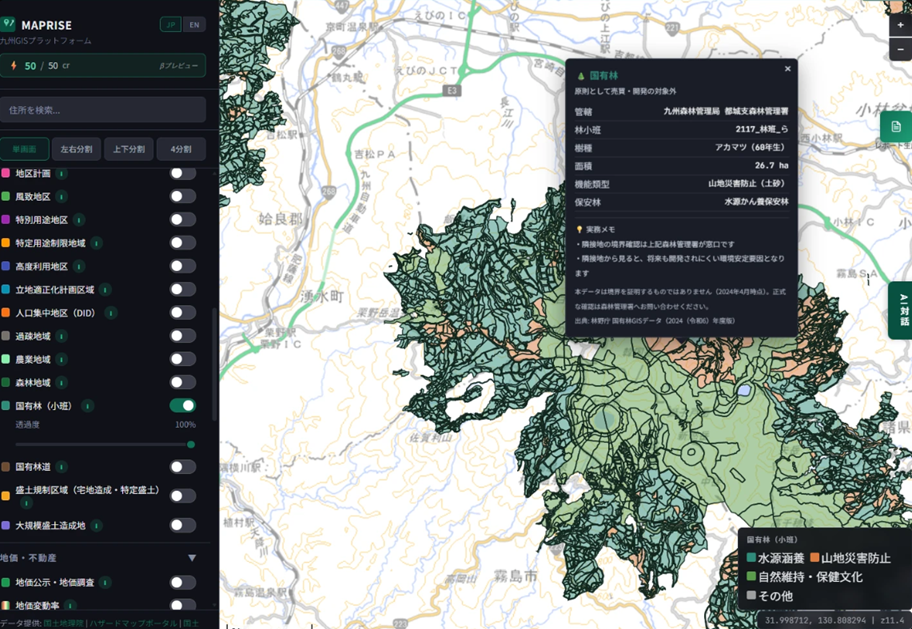Open info icon beside 高度利用地区
Viewport: 912px width, 629px height.
point(79,266)
